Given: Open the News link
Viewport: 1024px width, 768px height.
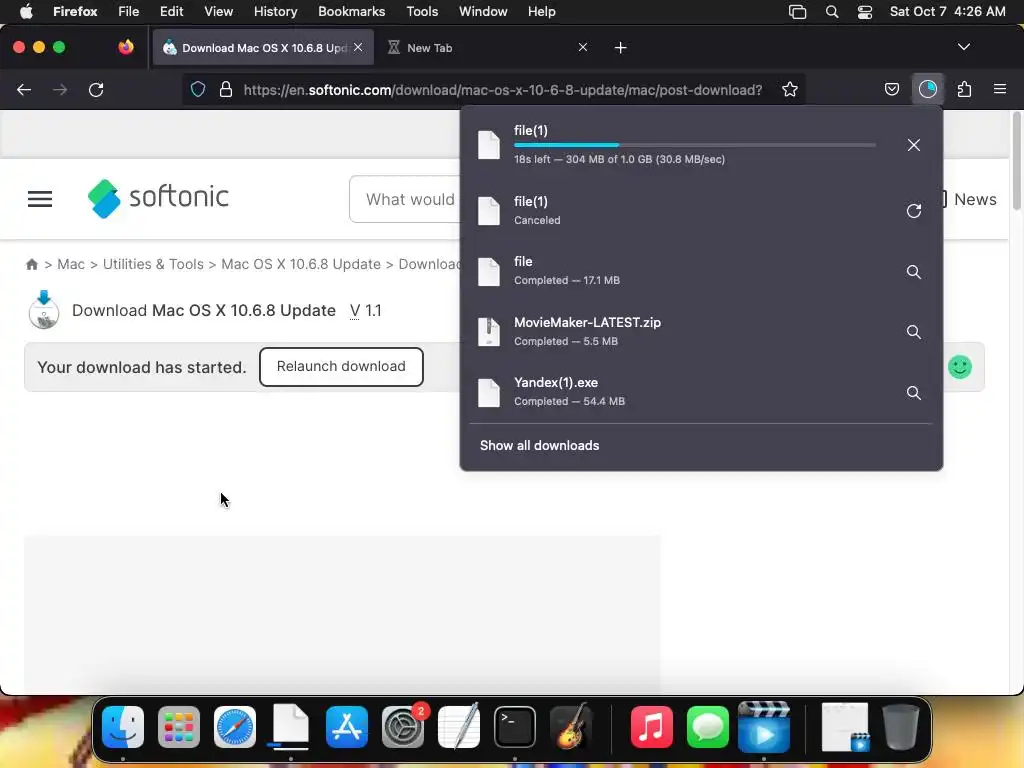Looking at the screenshot, I should [975, 199].
